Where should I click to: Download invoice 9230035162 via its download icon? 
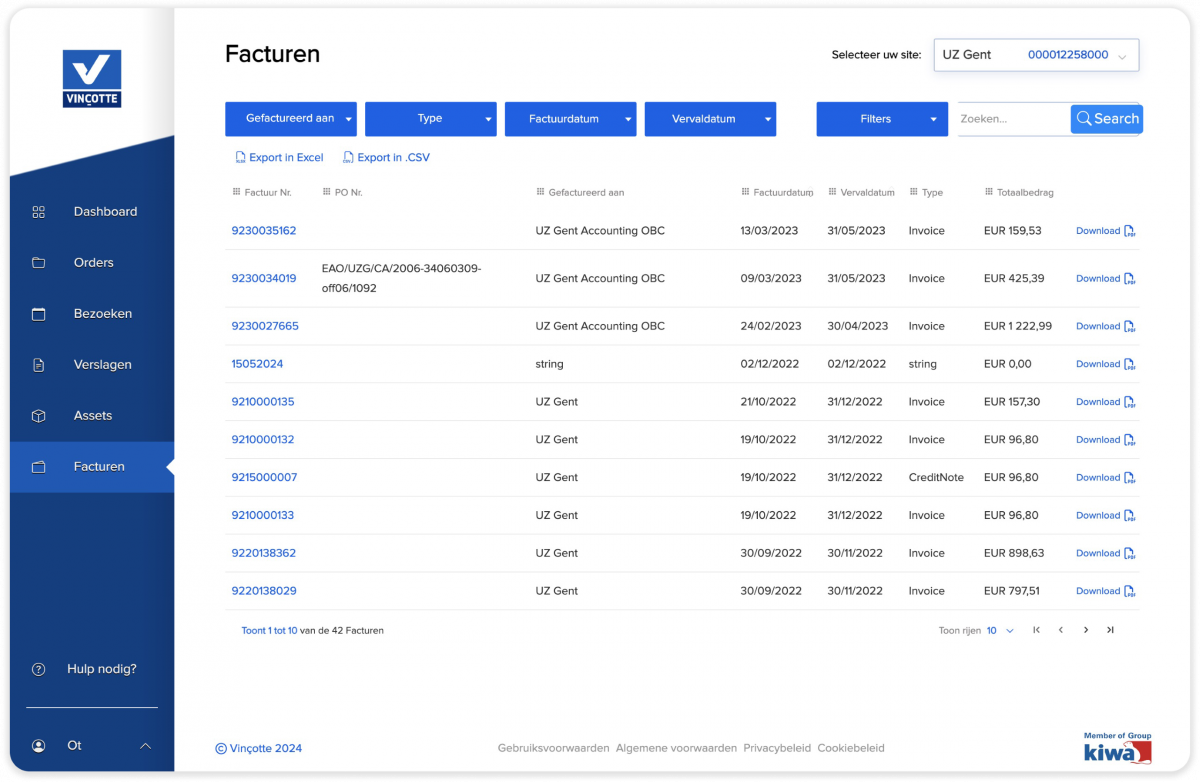pos(1132,230)
